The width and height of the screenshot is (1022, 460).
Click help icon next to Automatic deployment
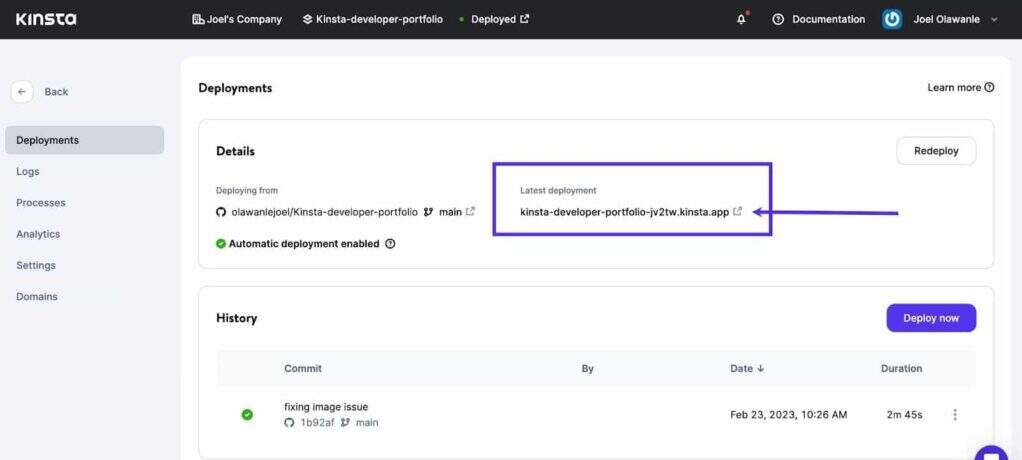click(390, 243)
